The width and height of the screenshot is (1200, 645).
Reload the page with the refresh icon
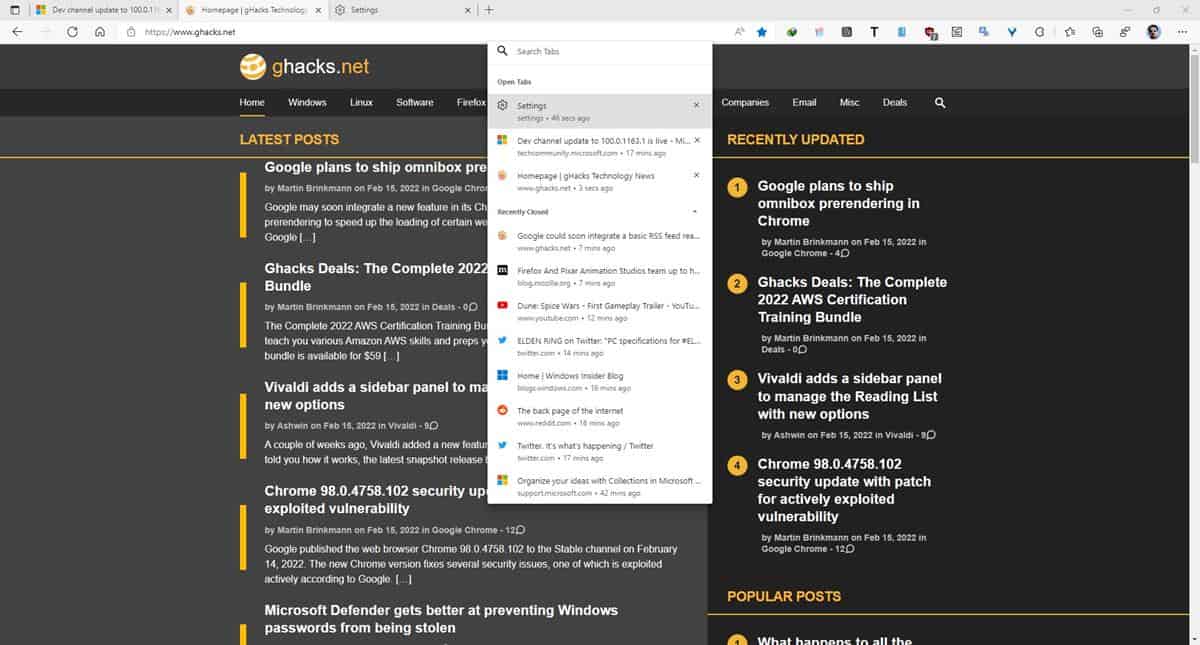(71, 31)
